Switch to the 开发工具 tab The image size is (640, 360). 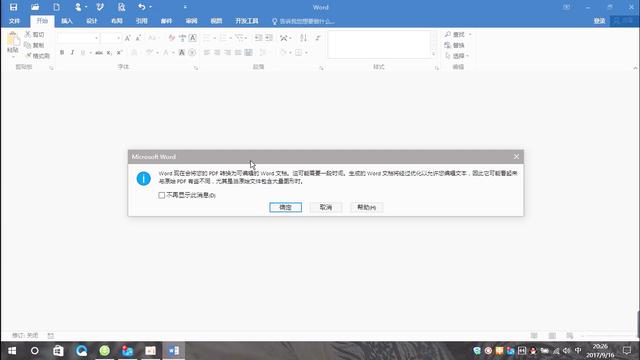pos(247,21)
